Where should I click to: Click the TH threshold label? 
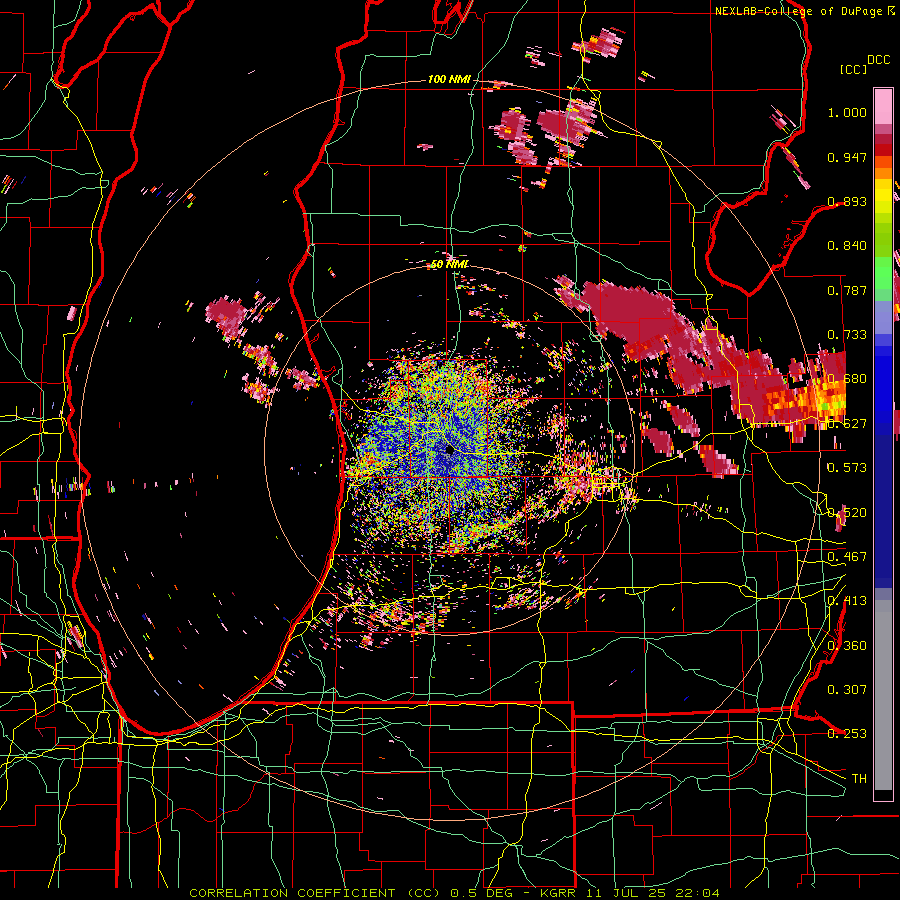[x=859, y=778]
